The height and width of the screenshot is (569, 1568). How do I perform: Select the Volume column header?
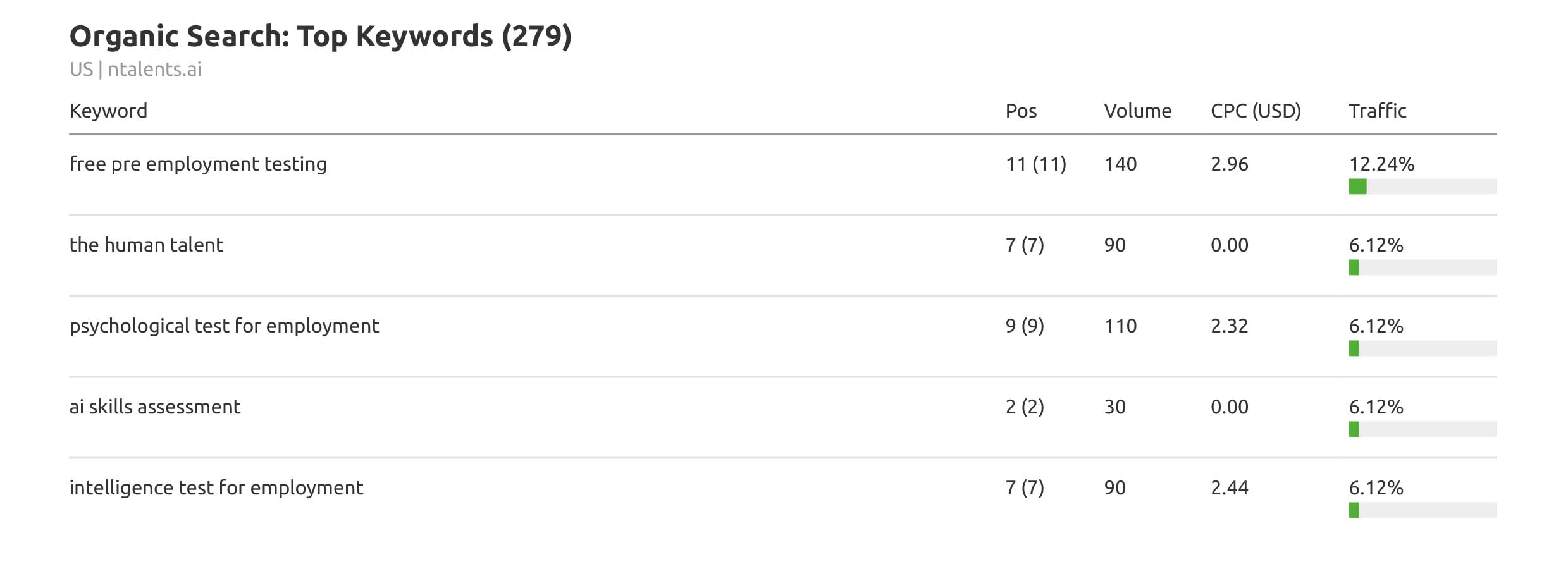click(x=1137, y=111)
